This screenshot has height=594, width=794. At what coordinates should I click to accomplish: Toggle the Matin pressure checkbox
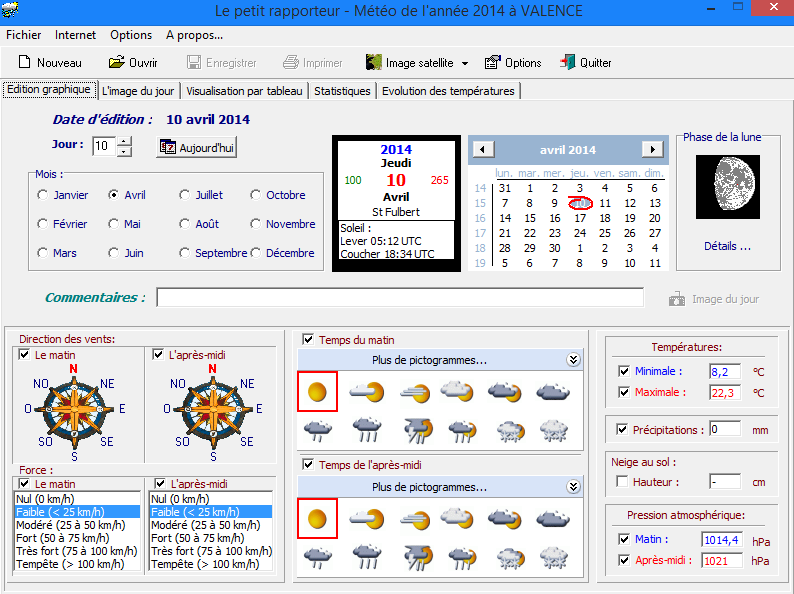tap(624, 539)
